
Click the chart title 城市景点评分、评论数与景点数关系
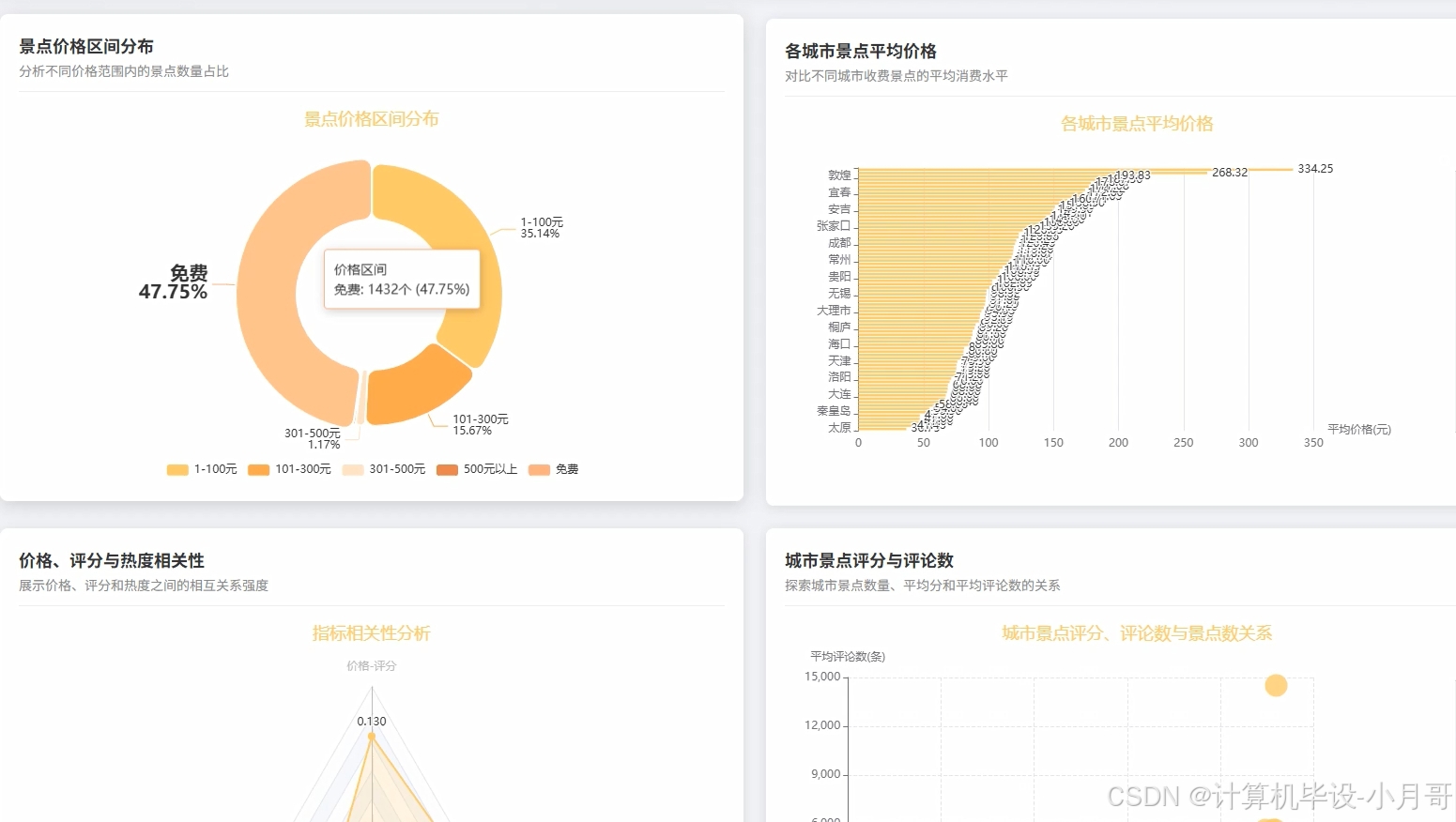coord(1137,633)
